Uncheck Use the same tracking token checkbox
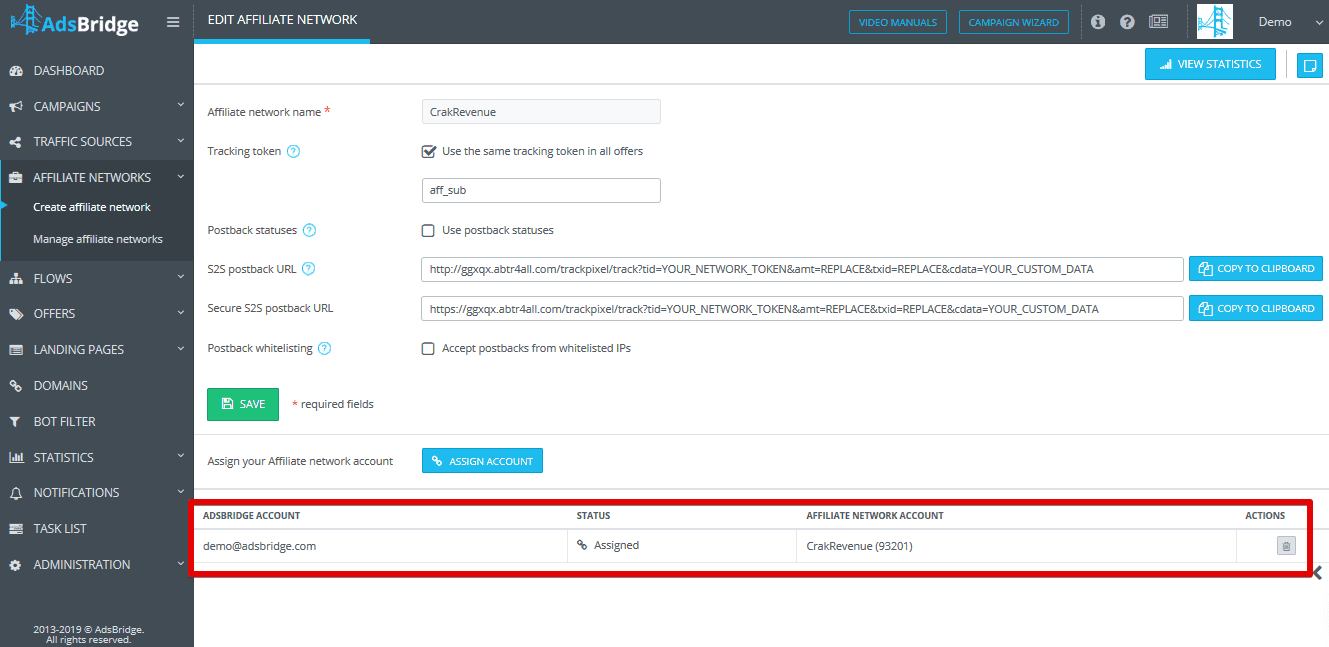This screenshot has width=1329, height=647. click(429, 152)
